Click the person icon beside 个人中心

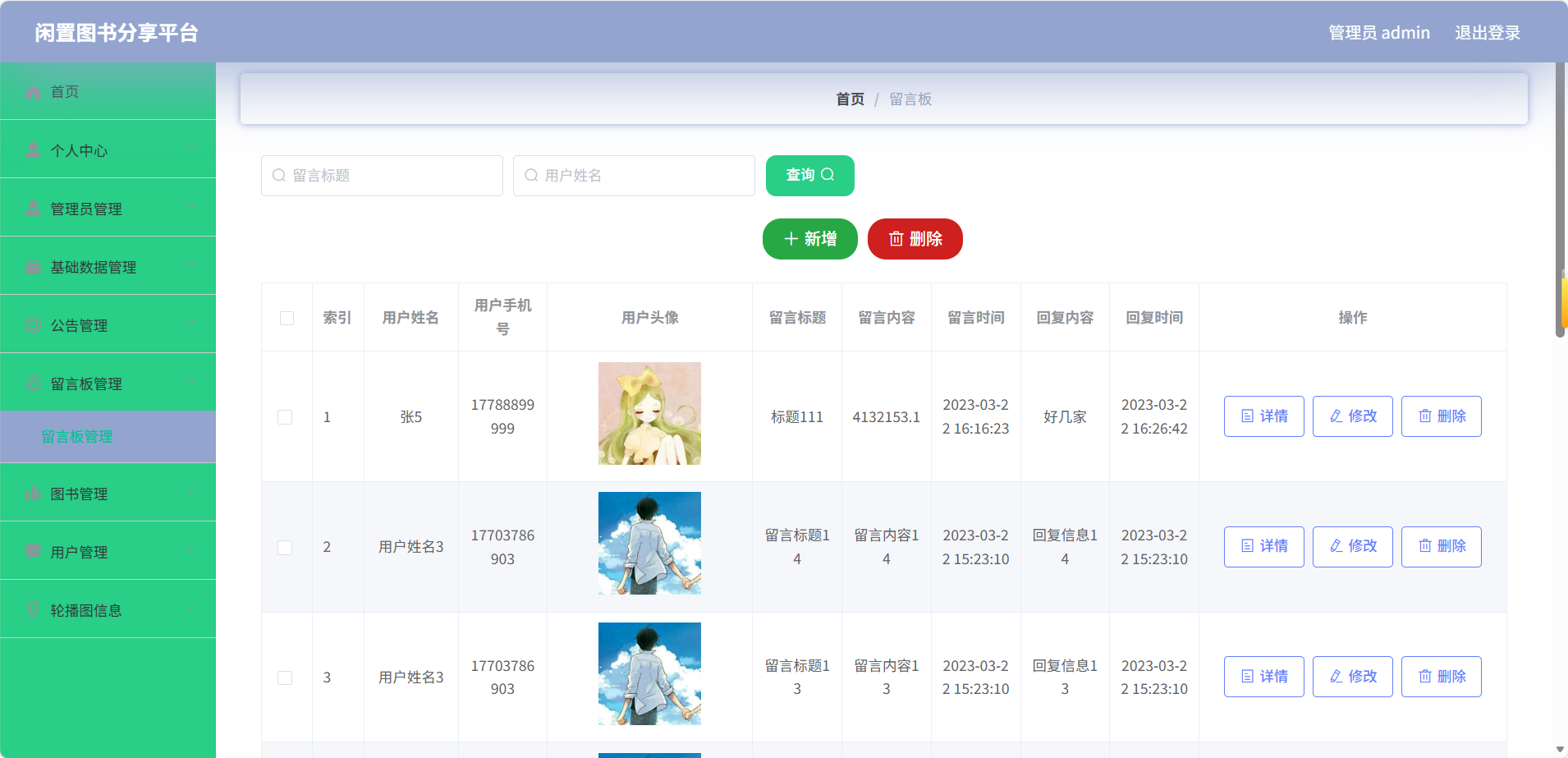click(33, 150)
